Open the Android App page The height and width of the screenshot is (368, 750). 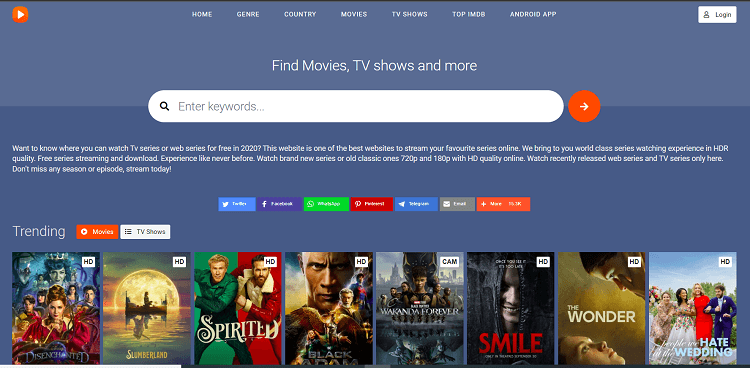(533, 14)
